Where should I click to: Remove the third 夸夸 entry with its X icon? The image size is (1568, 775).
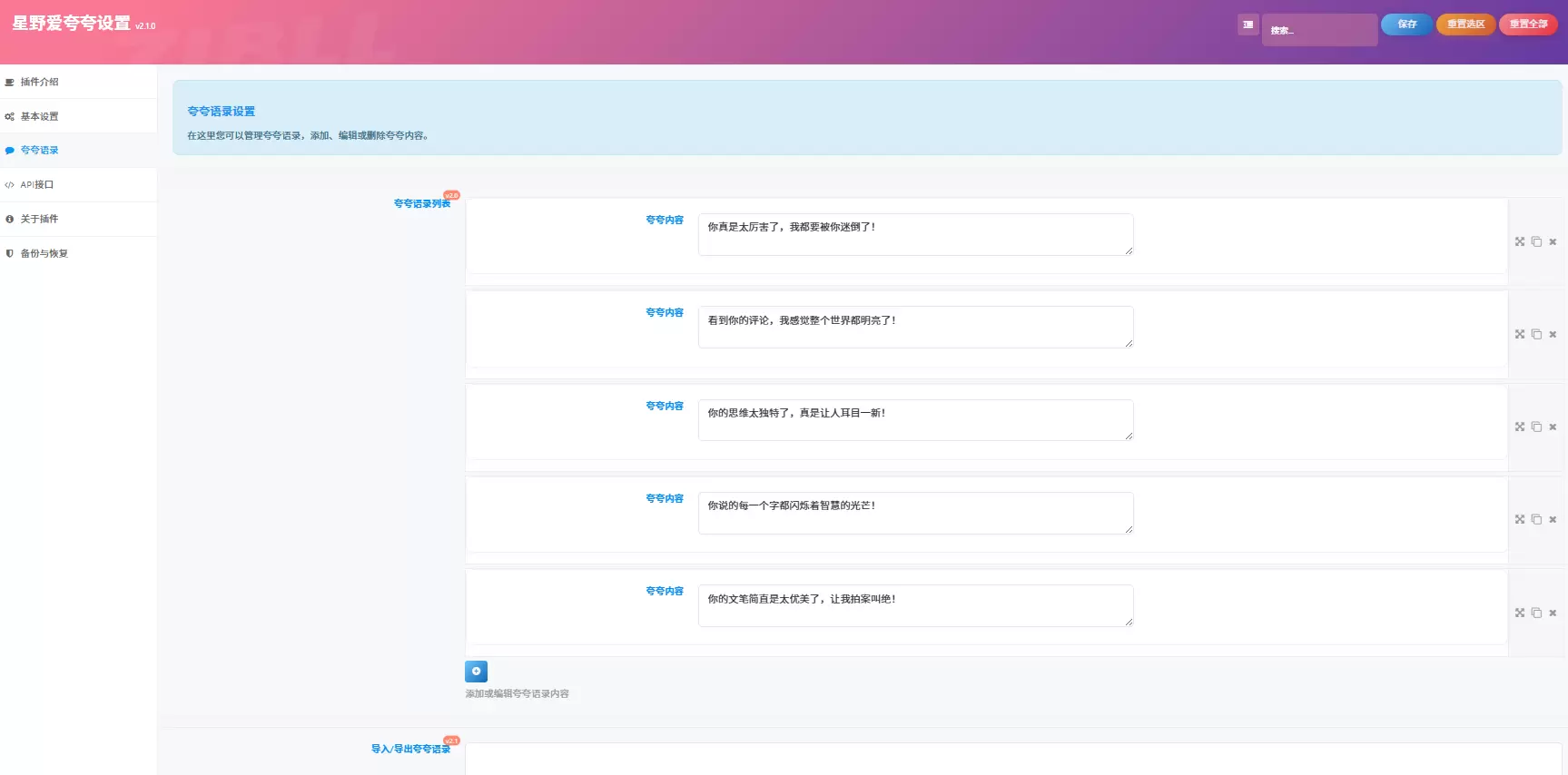(x=1553, y=427)
